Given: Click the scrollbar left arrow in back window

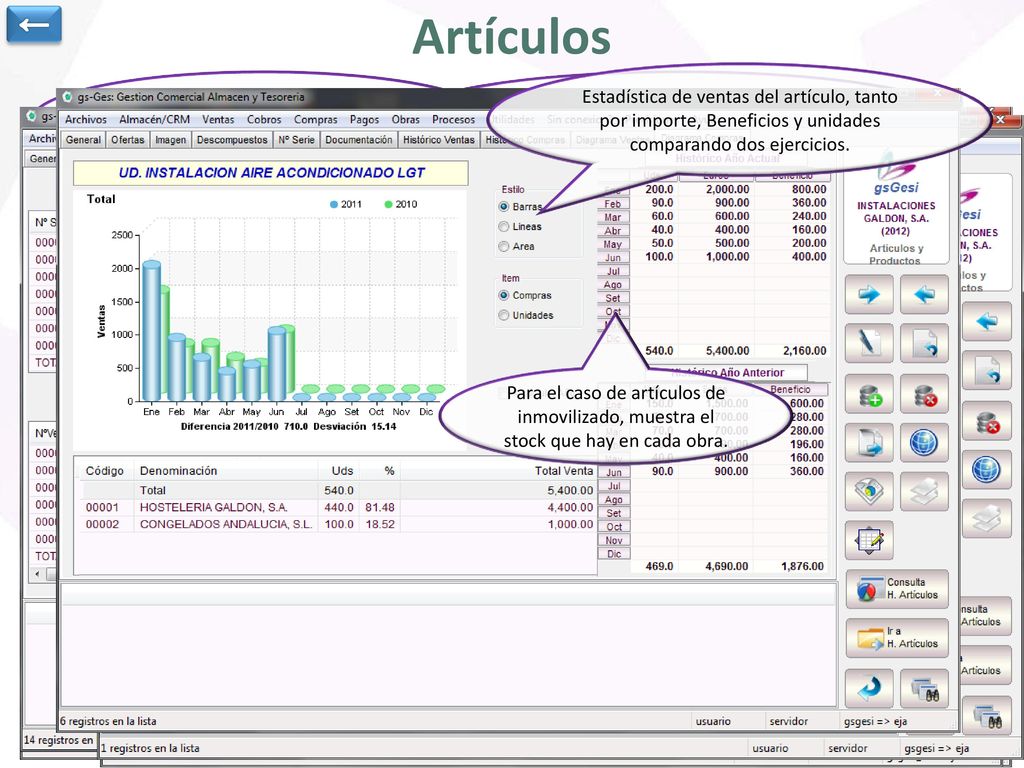Looking at the screenshot, I should pos(37,574).
